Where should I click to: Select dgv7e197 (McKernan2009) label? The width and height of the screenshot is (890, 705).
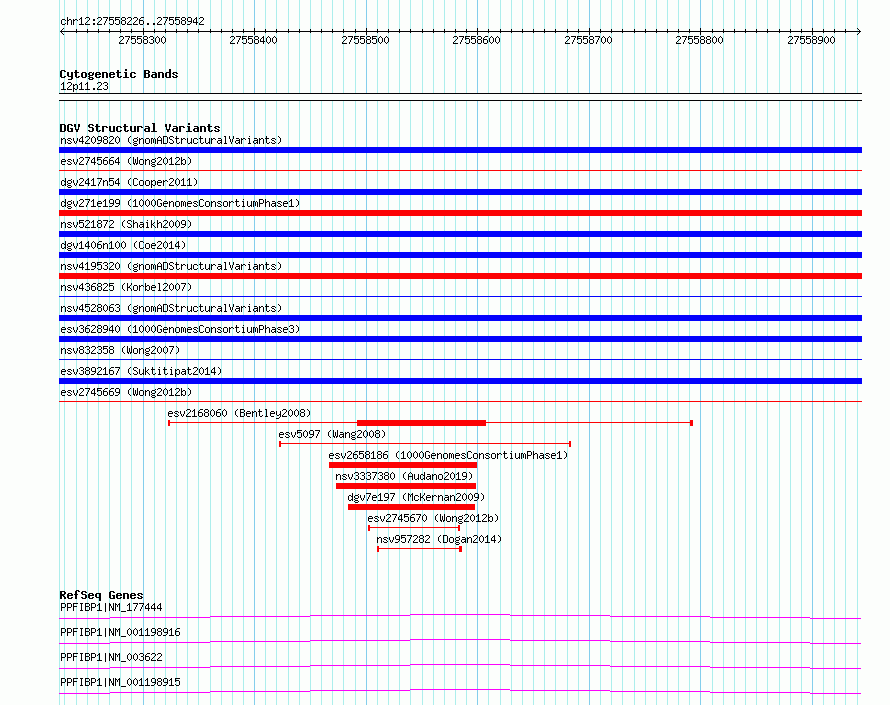(x=416, y=497)
